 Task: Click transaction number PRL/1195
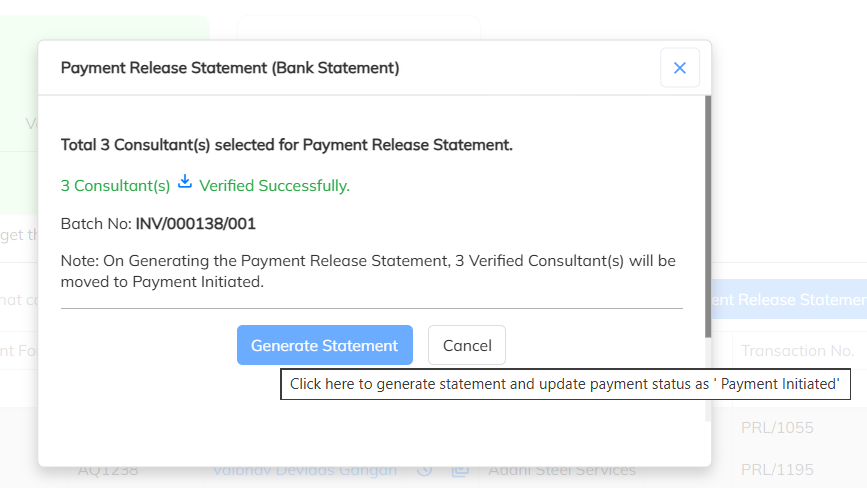[x=777, y=470]
